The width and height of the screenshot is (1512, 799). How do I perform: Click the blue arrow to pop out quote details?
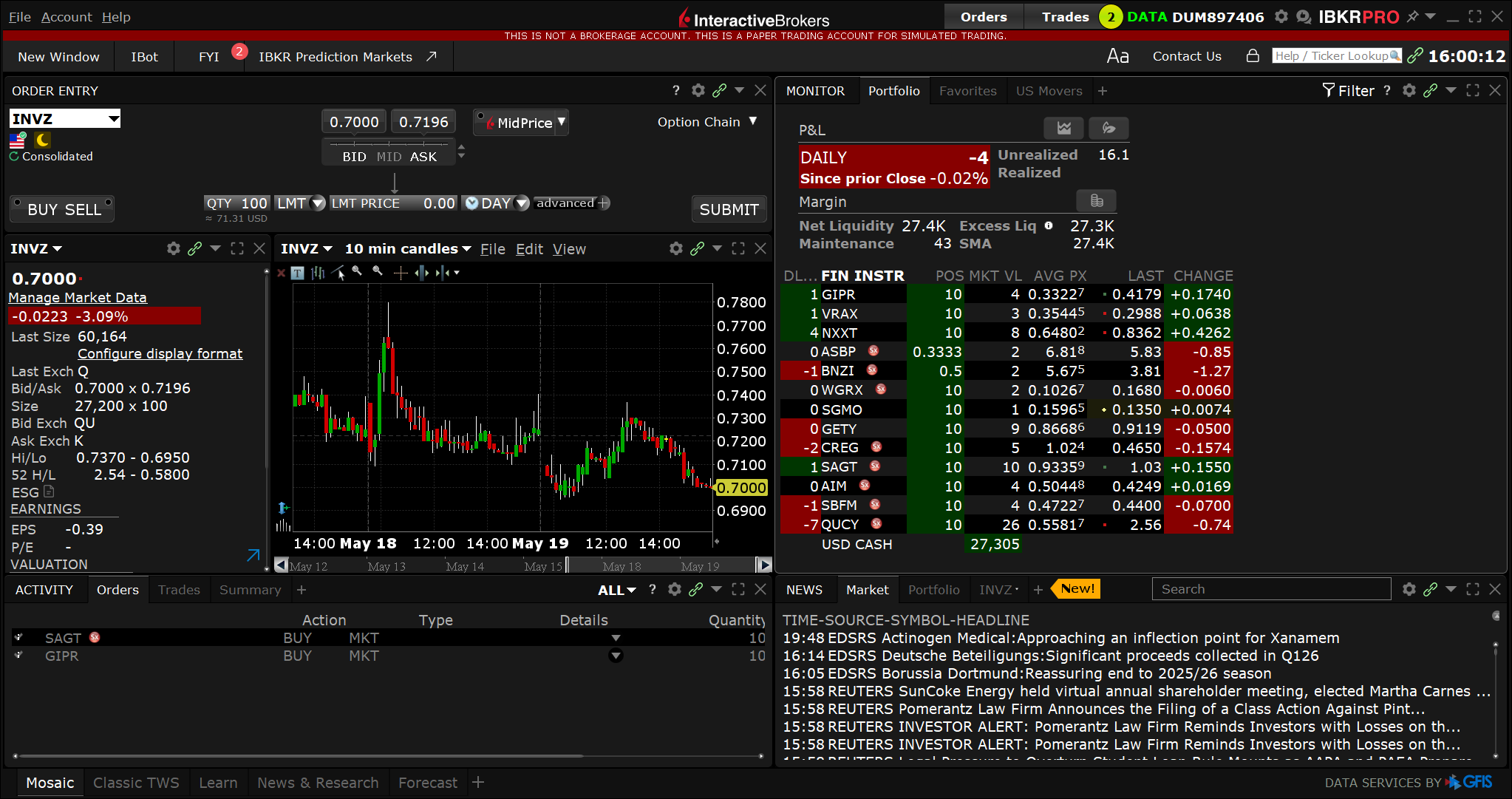tap(253, 554)
